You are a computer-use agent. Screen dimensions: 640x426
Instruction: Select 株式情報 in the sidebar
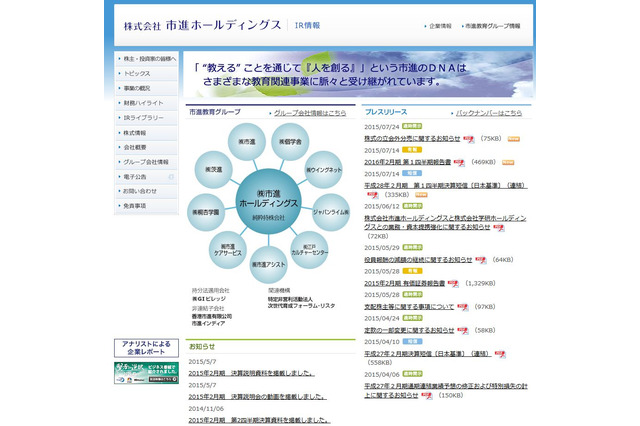(x=147, y=133)
